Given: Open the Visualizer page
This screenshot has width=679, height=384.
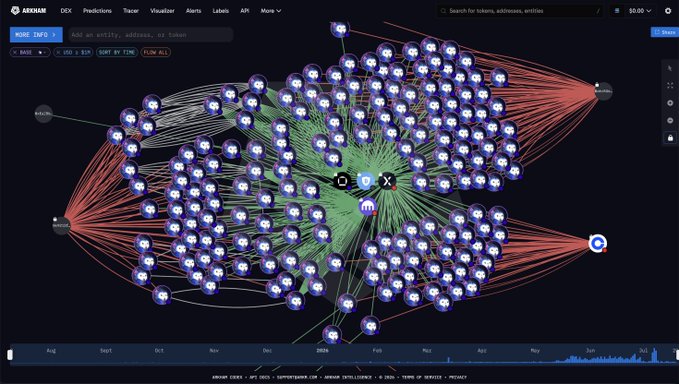Looking at the screenshot, I should pyautogui.click(x=162, y=10).
